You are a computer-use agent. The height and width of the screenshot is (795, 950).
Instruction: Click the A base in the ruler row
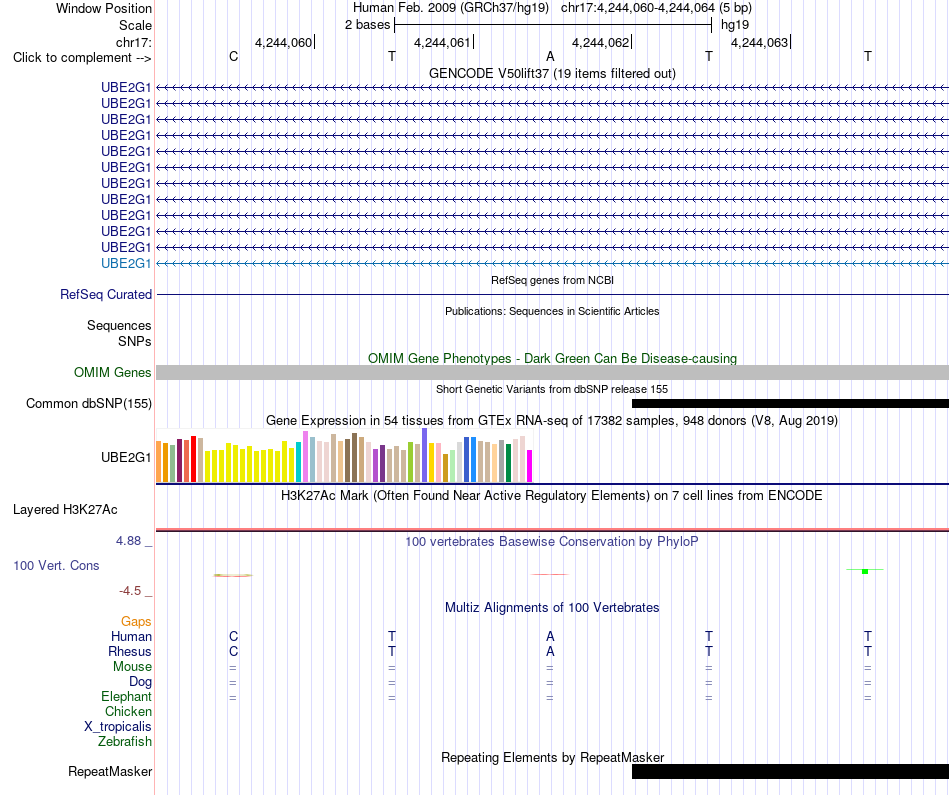click(550, 56)
